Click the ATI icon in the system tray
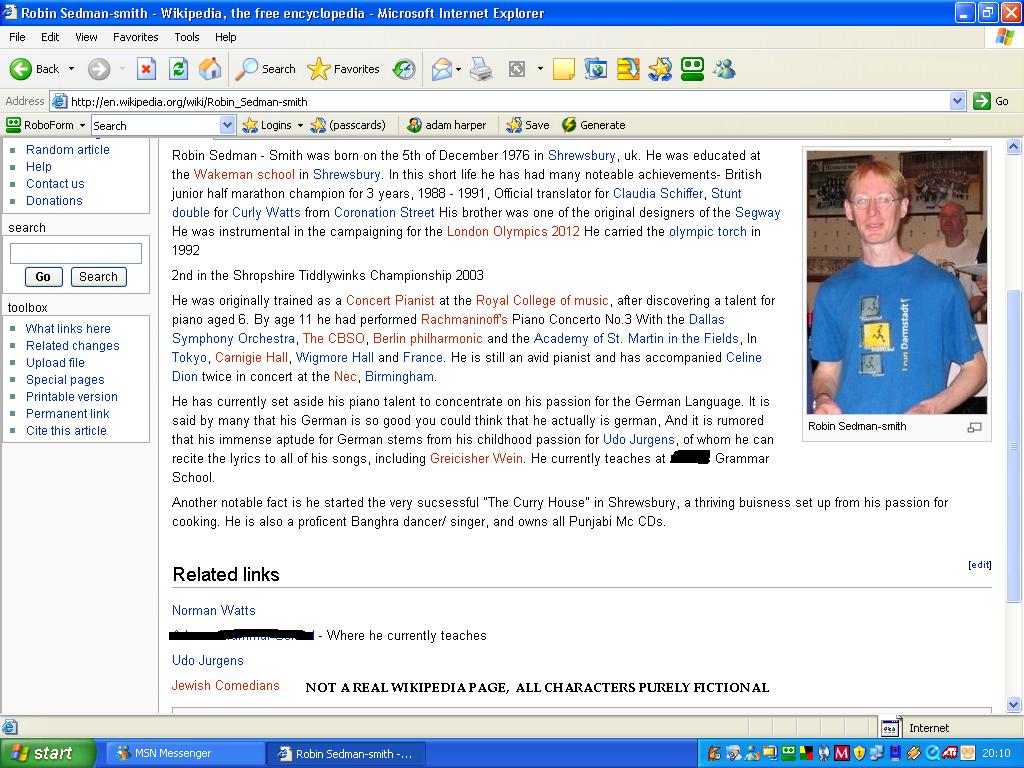 click(x=950, y=753)
